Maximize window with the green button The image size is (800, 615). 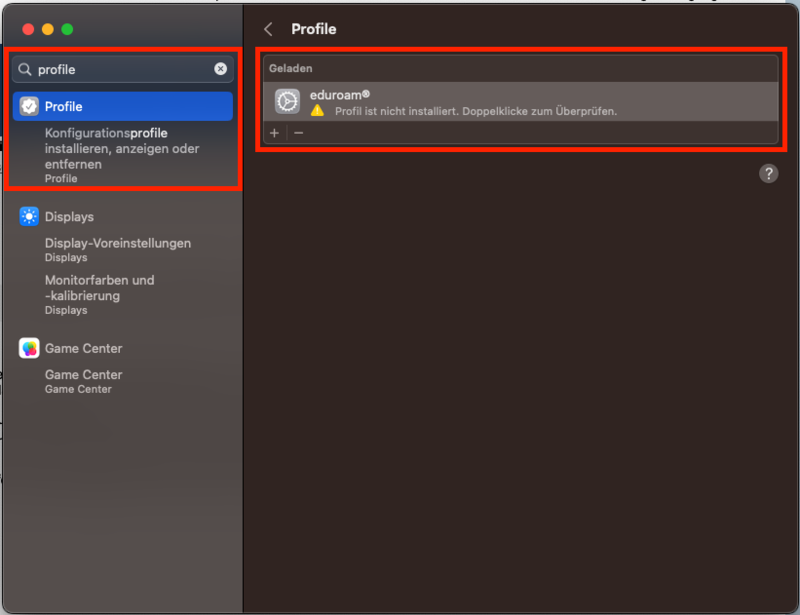(x=67, y=30)
